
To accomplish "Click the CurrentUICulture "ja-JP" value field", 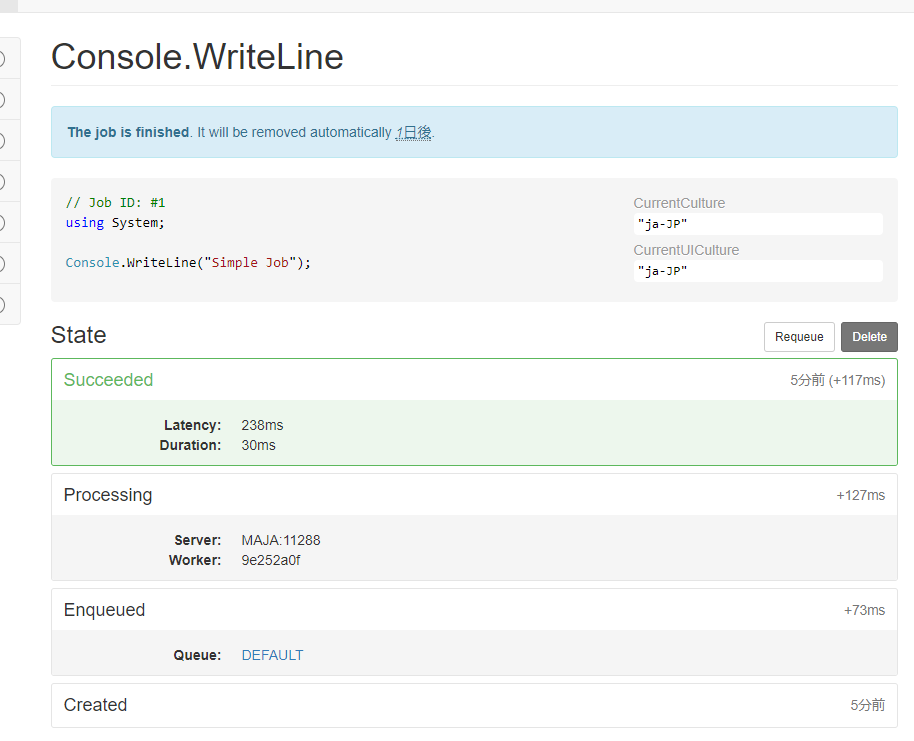I will click(x=757, y=271).
